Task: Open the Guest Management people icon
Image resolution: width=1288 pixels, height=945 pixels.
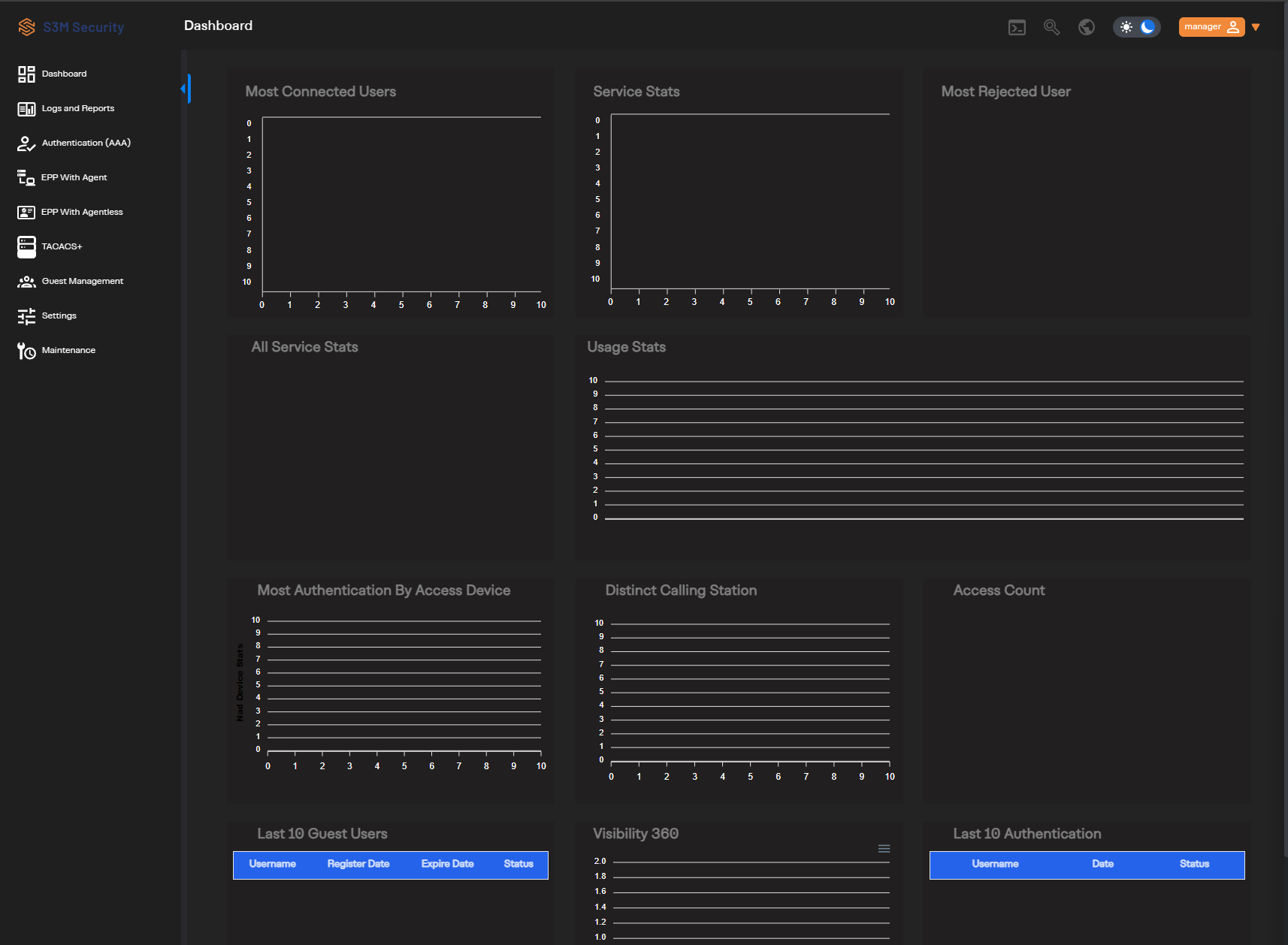Action: pos(26,282)
